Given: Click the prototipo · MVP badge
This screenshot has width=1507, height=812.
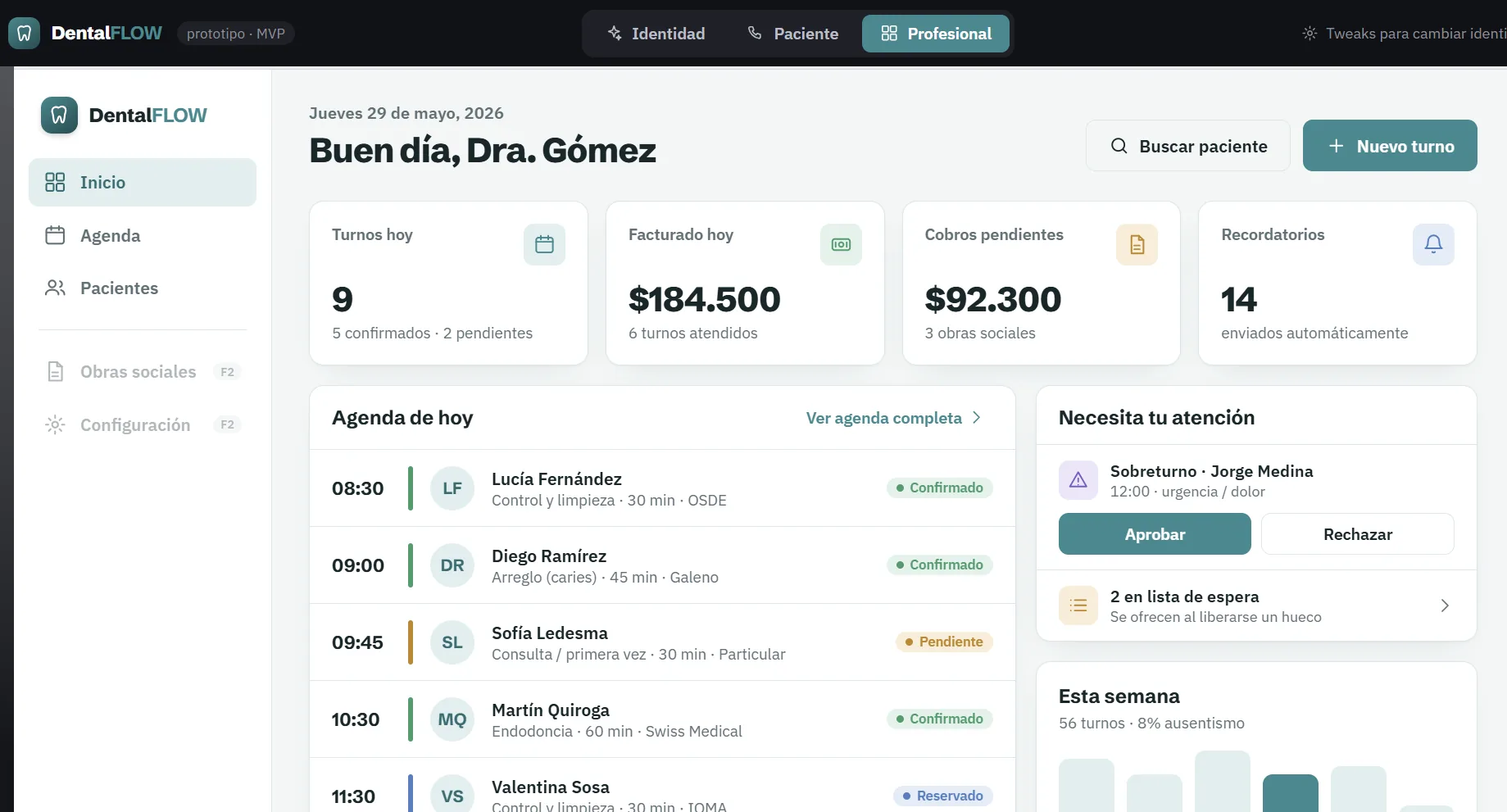Looking at the screenshot, I should (236, 34).
